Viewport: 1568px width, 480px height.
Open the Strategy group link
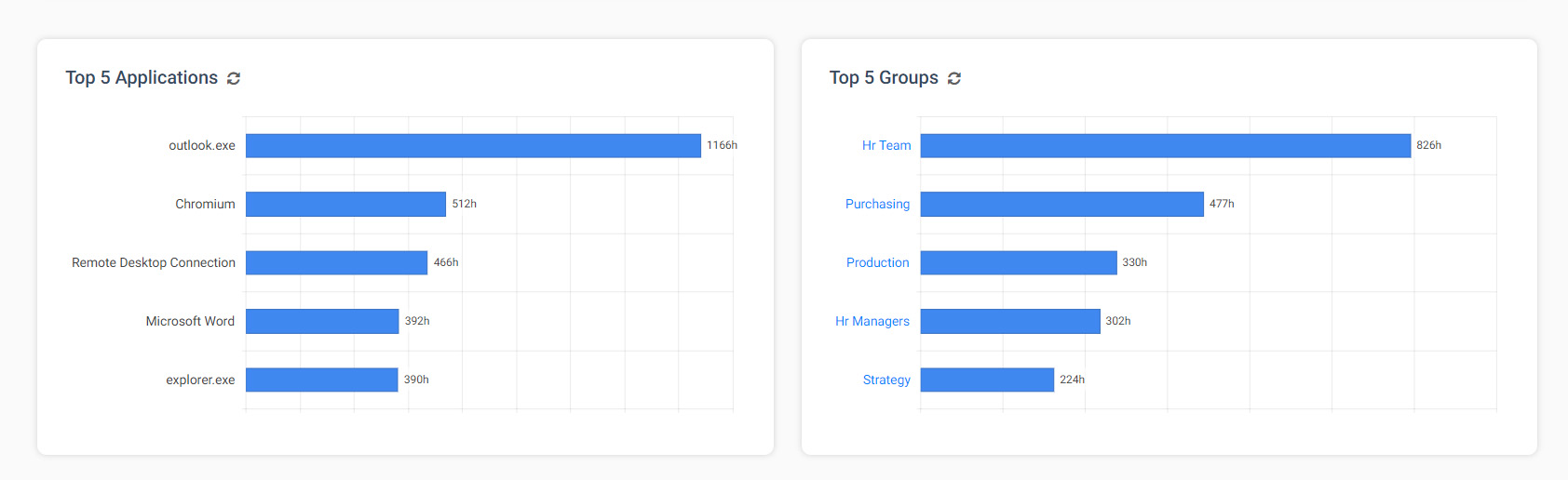pyautogui.click(x=886, y=380)
